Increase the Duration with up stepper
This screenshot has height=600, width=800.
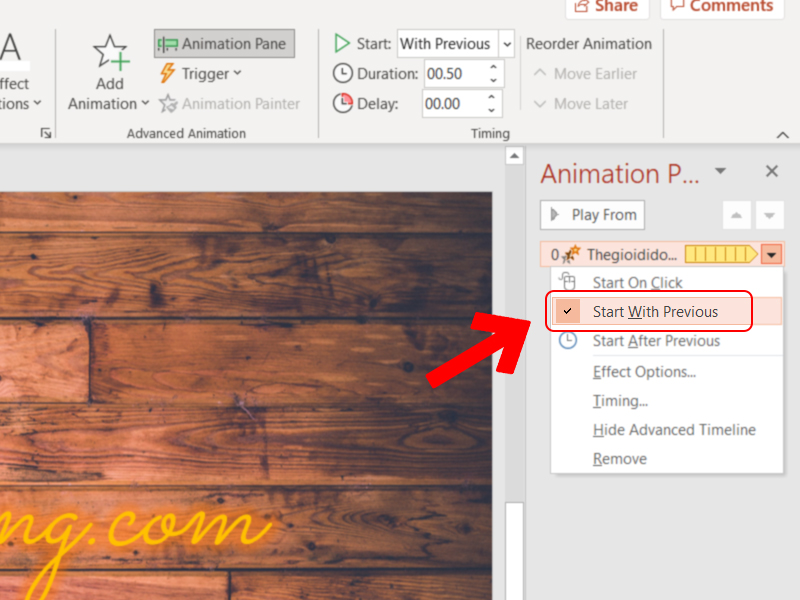(x=494, y=68)
